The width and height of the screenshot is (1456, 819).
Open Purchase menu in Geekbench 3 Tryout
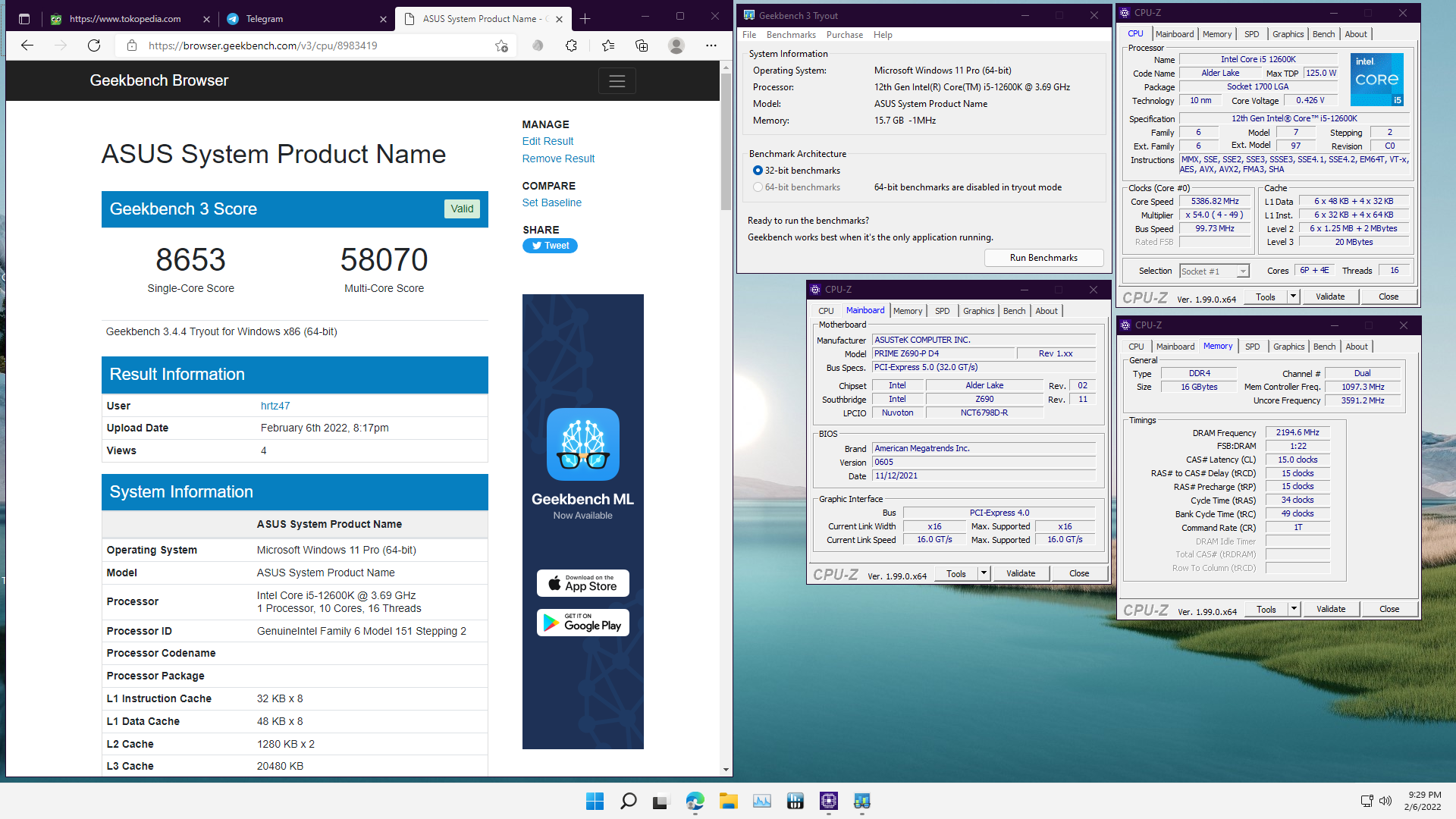coord(845,35)
